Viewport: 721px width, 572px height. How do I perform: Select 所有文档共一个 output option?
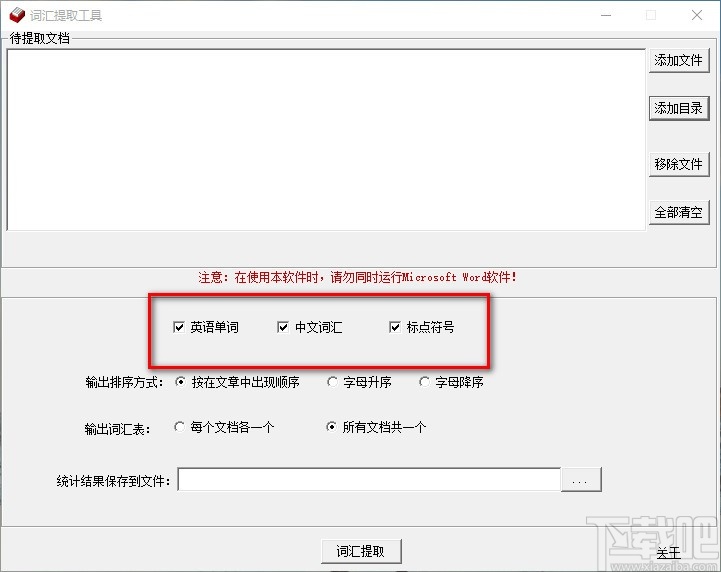pos(331,427)
